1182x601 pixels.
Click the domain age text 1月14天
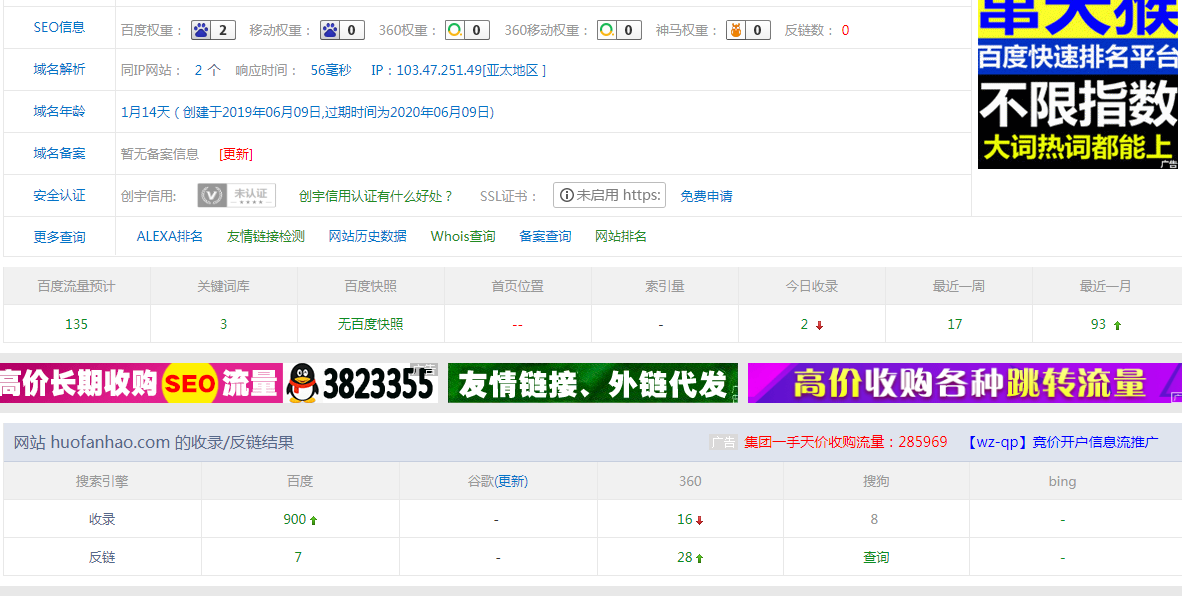tap(145, 112)
